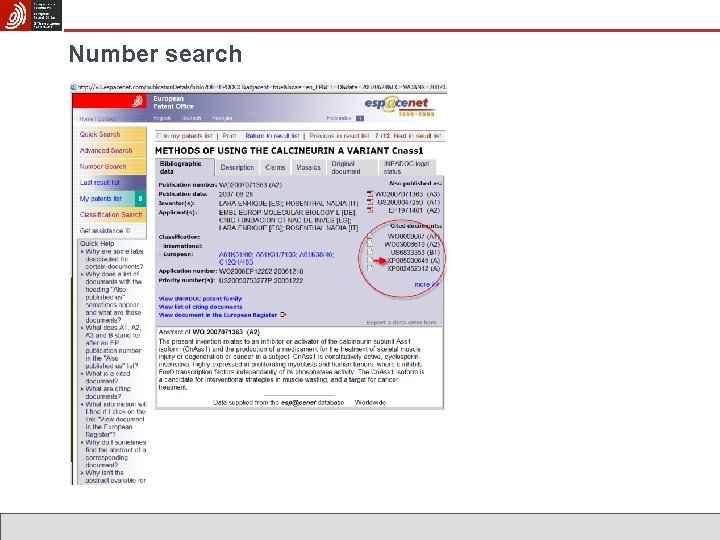The height and width of the screenshot is (540, 720).
Task: Click Get assistance link
Action: point(105,231)
